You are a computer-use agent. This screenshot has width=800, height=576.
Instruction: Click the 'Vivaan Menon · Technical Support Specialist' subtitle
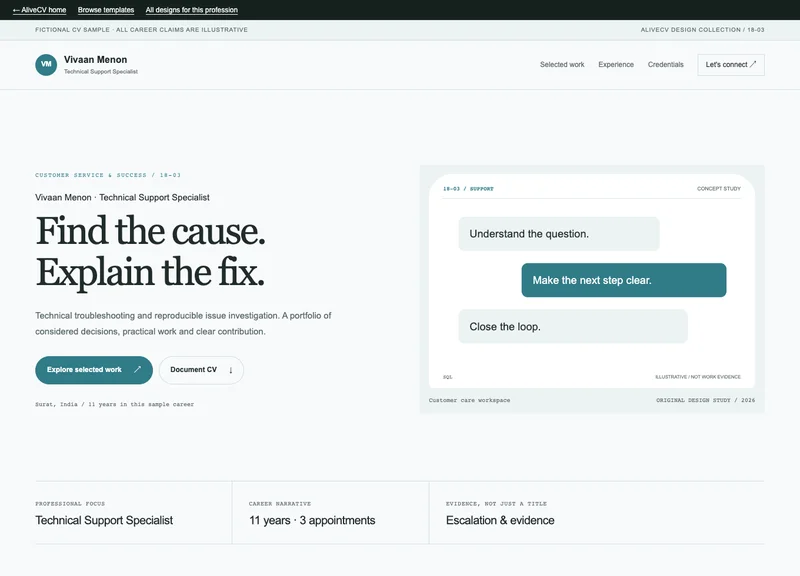click(x=122, y=197)
